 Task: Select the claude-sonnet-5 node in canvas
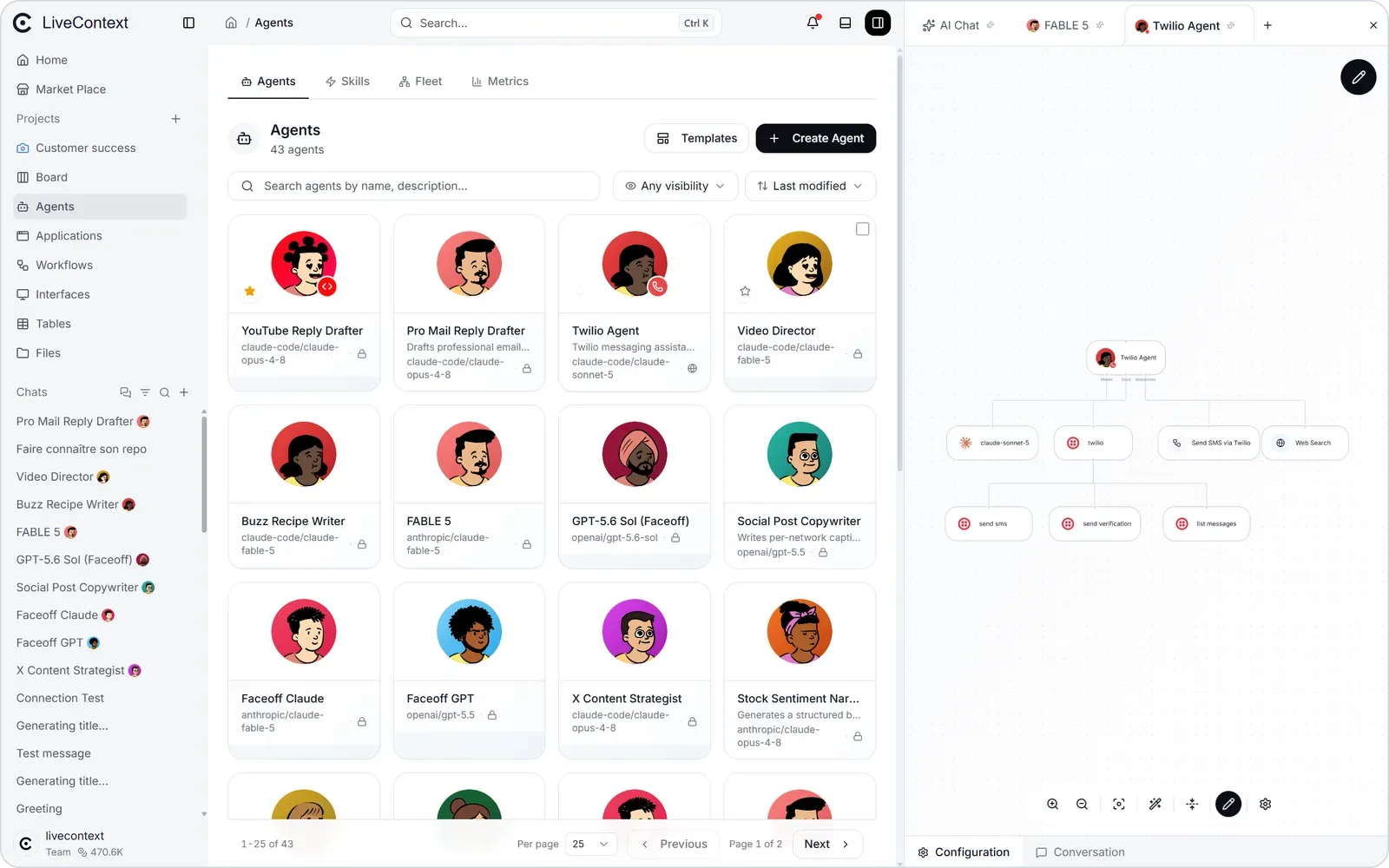pyautogui.click(x=992, y=443)
